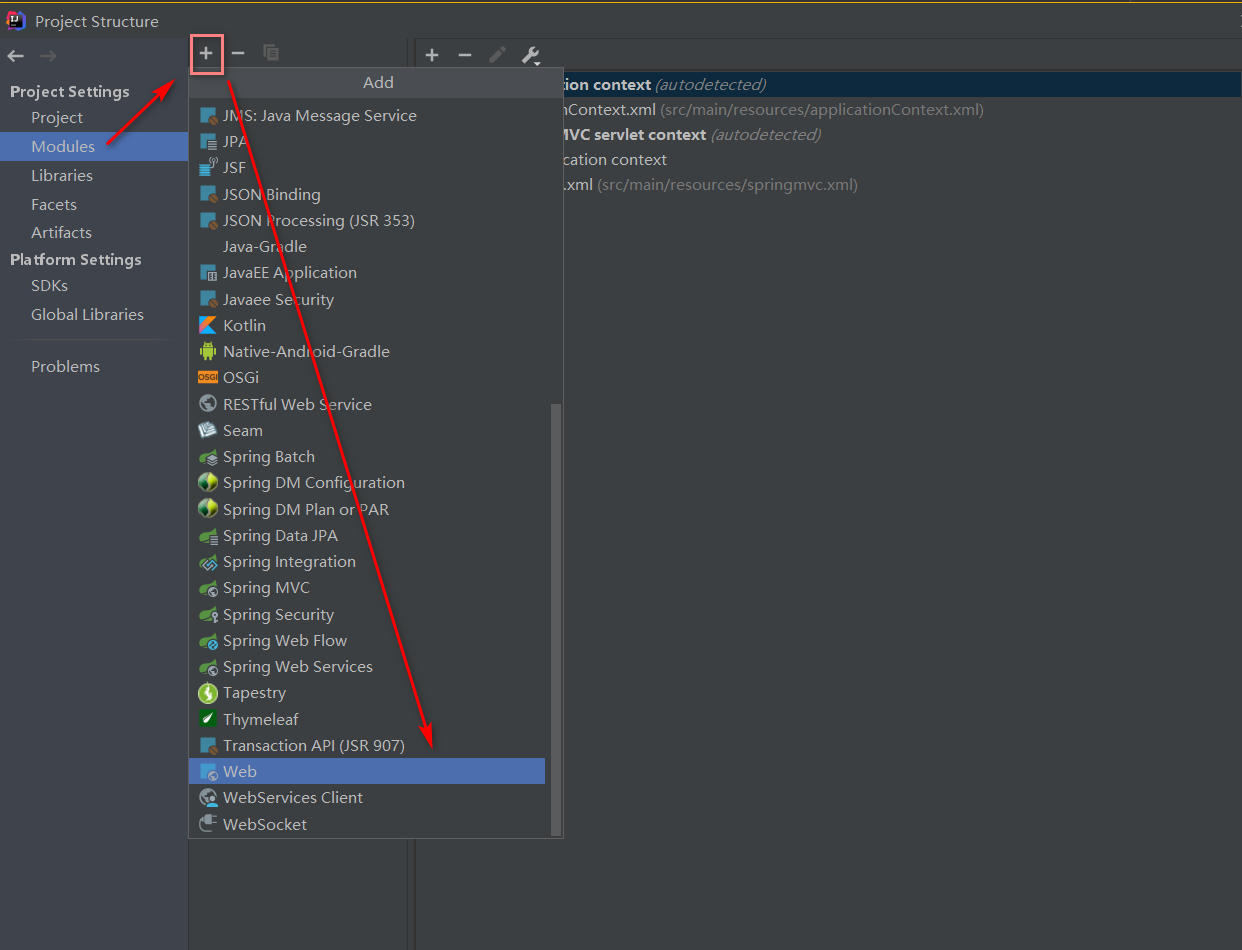Choose JSON Binding from Add list
Viewport: 1242px width, 950px height.
[368, 194]
